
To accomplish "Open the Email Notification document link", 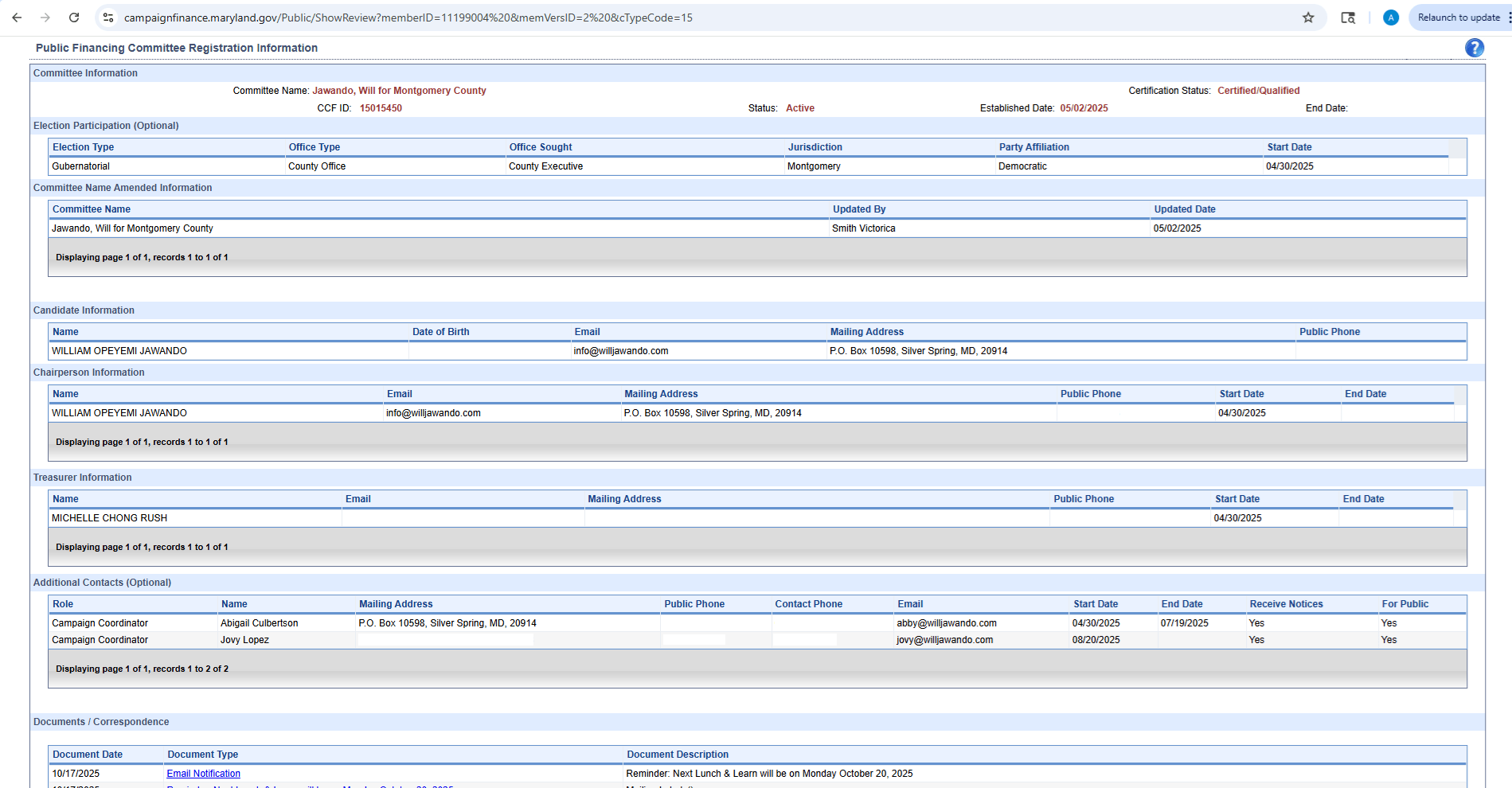I will click(203, 774).
